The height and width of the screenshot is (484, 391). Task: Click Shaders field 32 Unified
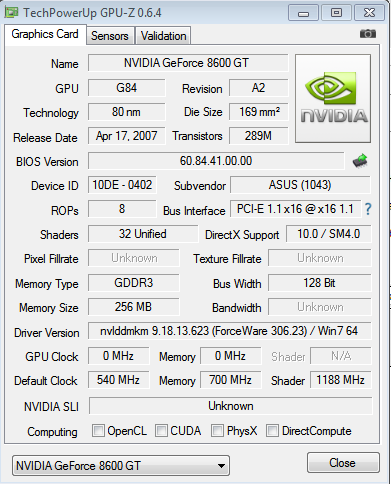tap(143, 234)
